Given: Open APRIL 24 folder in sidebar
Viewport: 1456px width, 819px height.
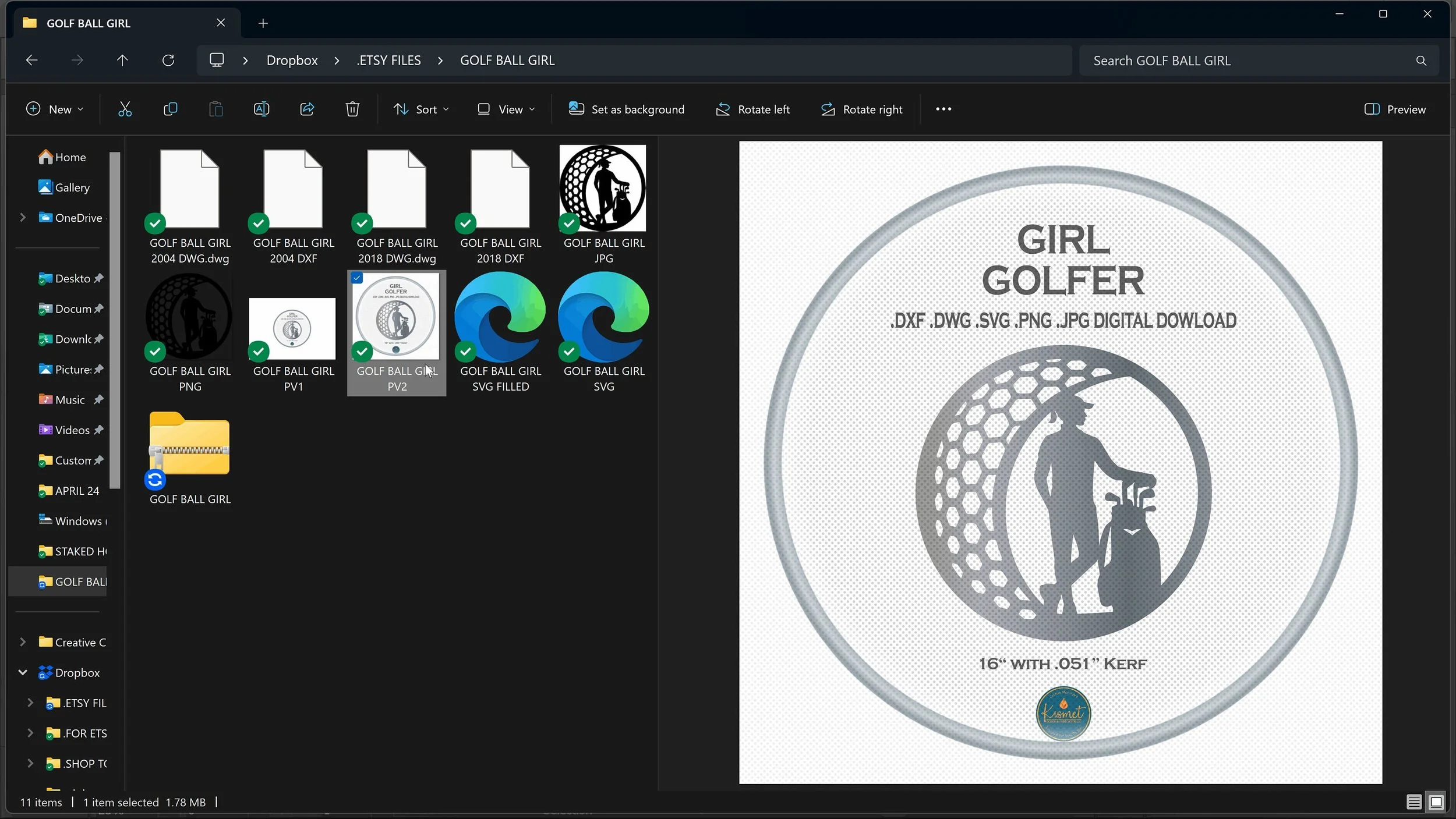Looking at the screenshot, I should (70, 491).
